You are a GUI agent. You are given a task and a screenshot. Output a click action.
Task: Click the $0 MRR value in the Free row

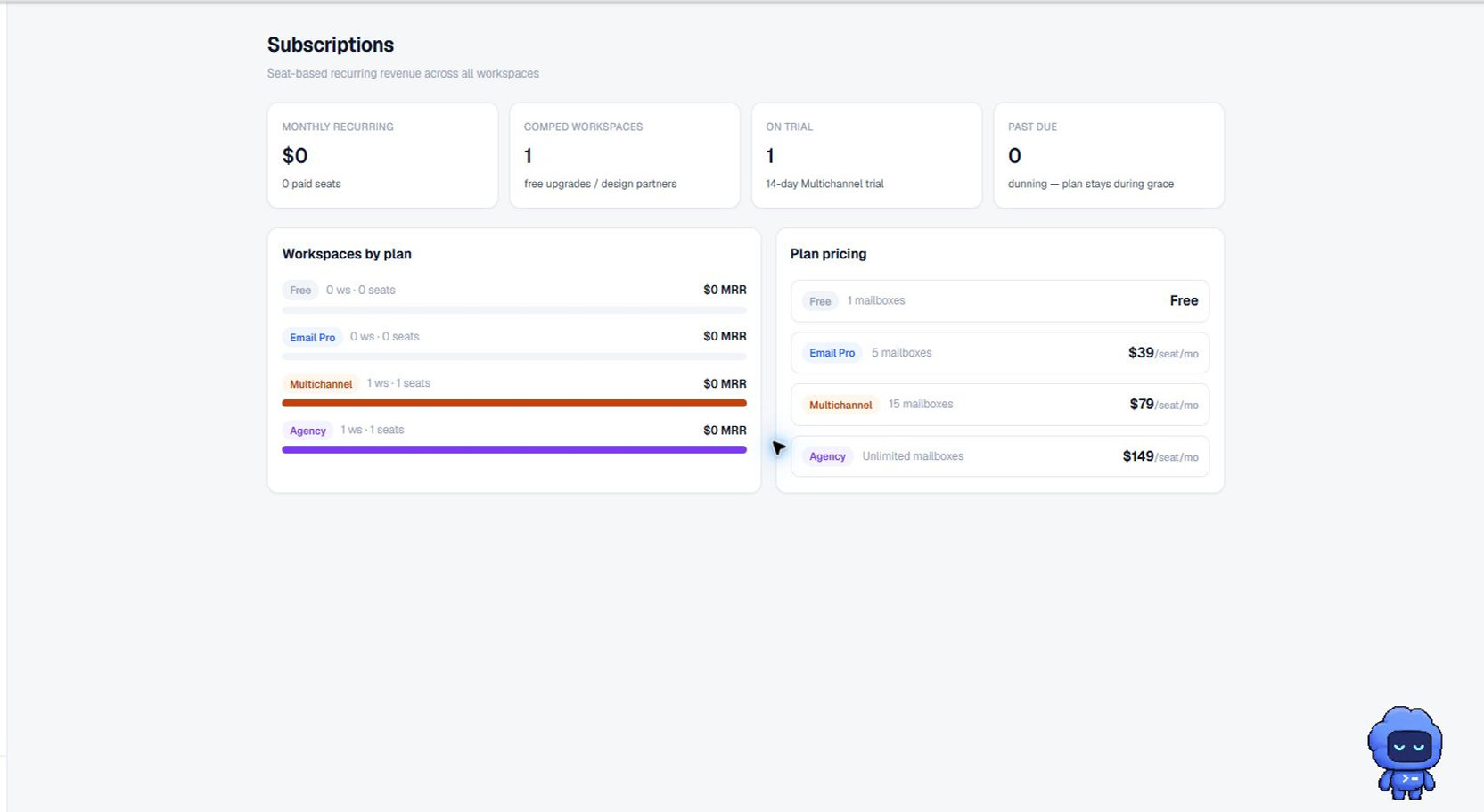(725, 290)
